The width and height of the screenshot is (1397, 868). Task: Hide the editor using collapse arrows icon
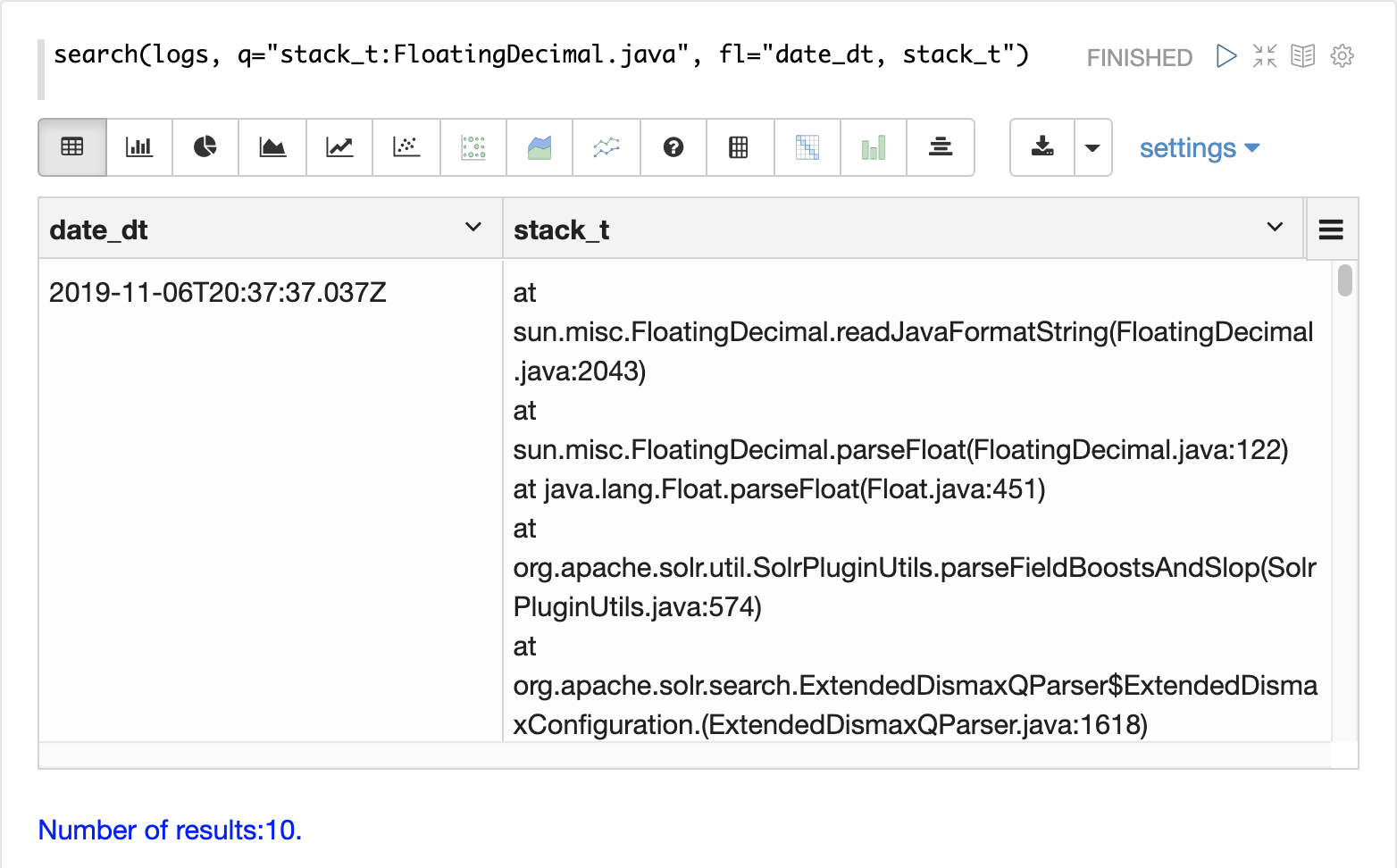coord(1265,56)
